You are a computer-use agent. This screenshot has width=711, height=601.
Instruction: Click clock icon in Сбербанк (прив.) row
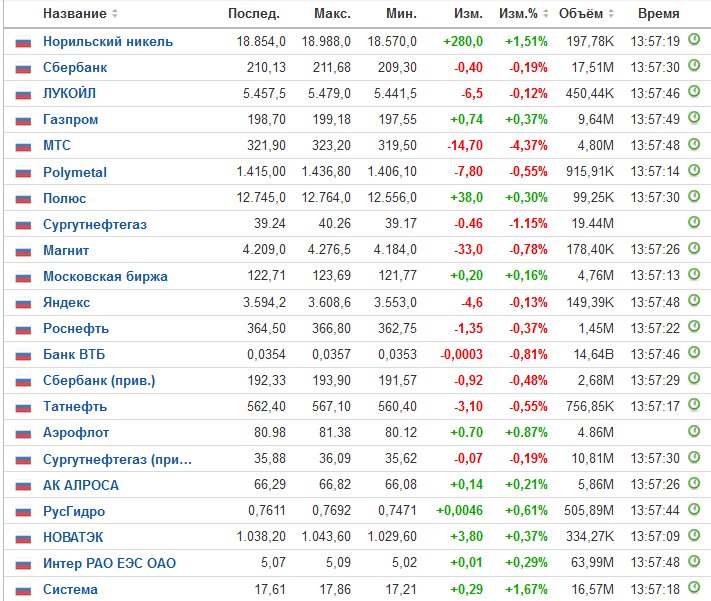694,378
